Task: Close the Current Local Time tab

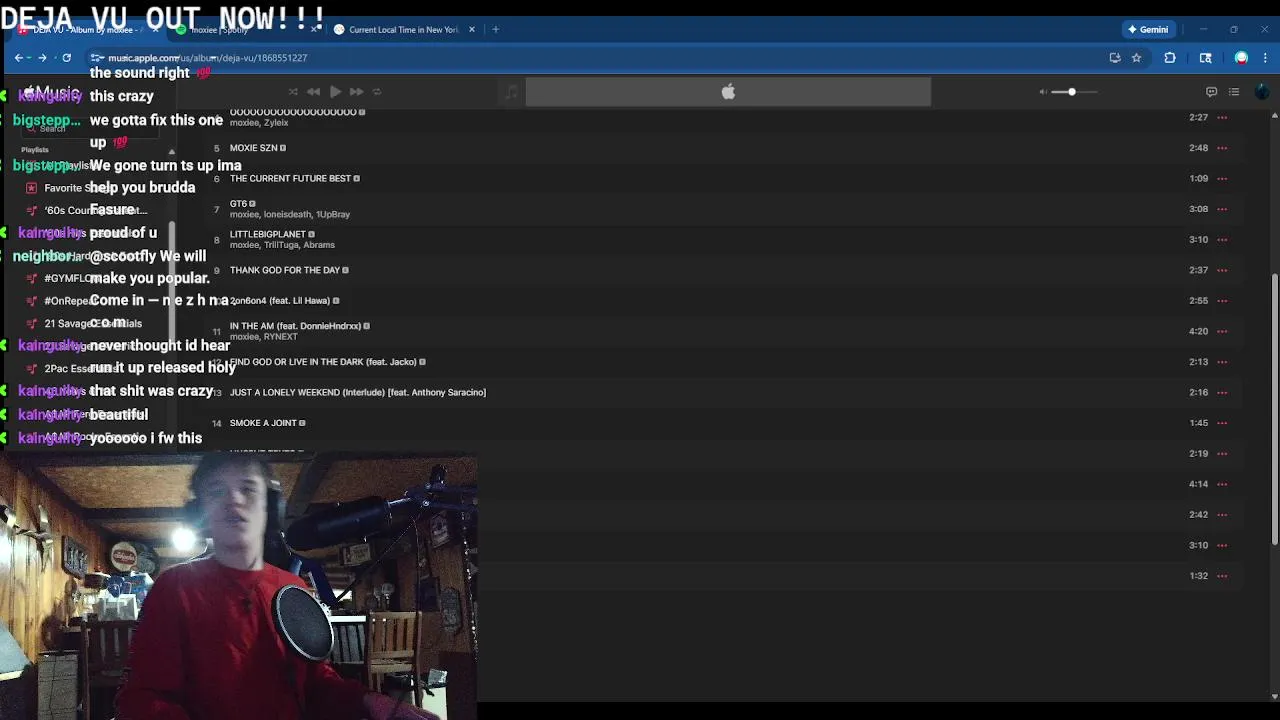Action: tap(472, 30)
